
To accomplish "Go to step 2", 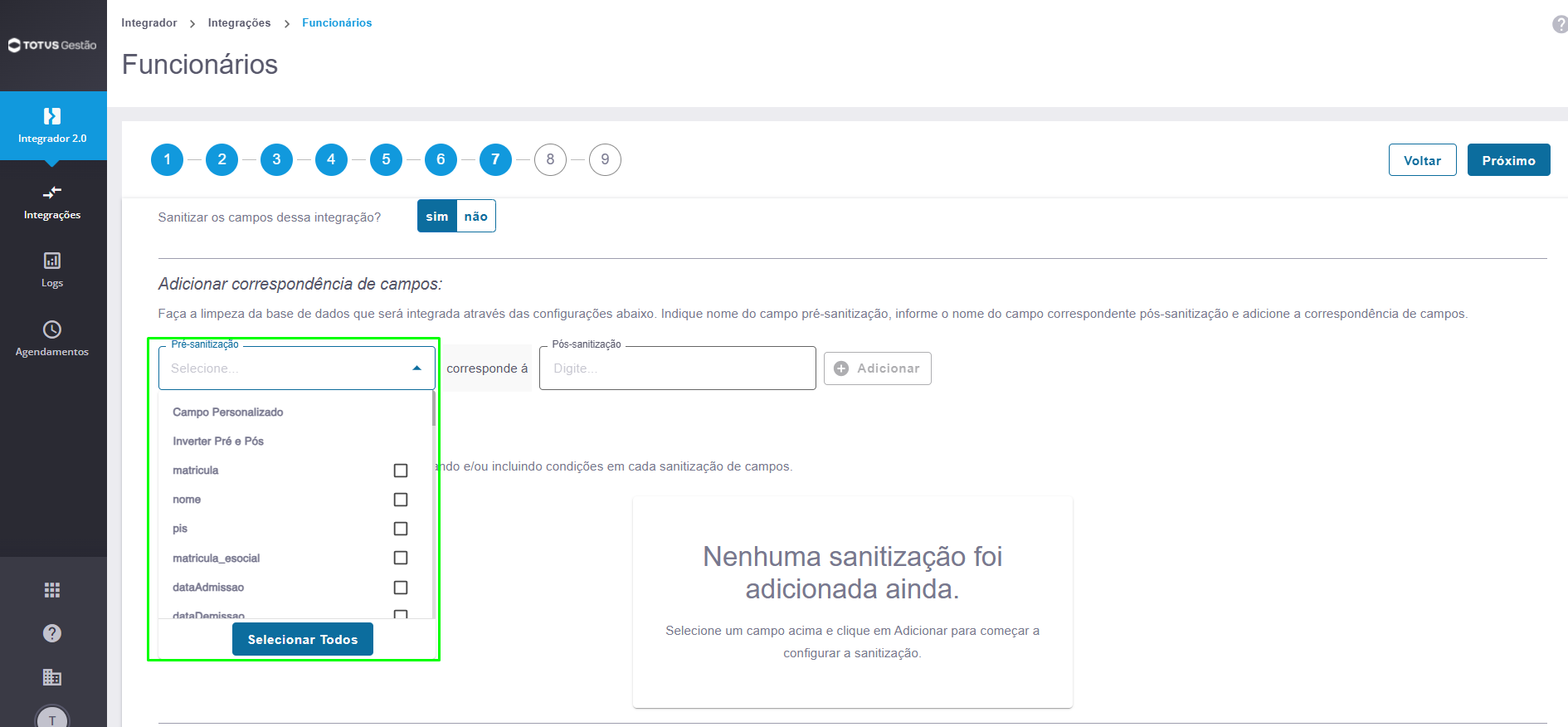I will pos(222,159).
